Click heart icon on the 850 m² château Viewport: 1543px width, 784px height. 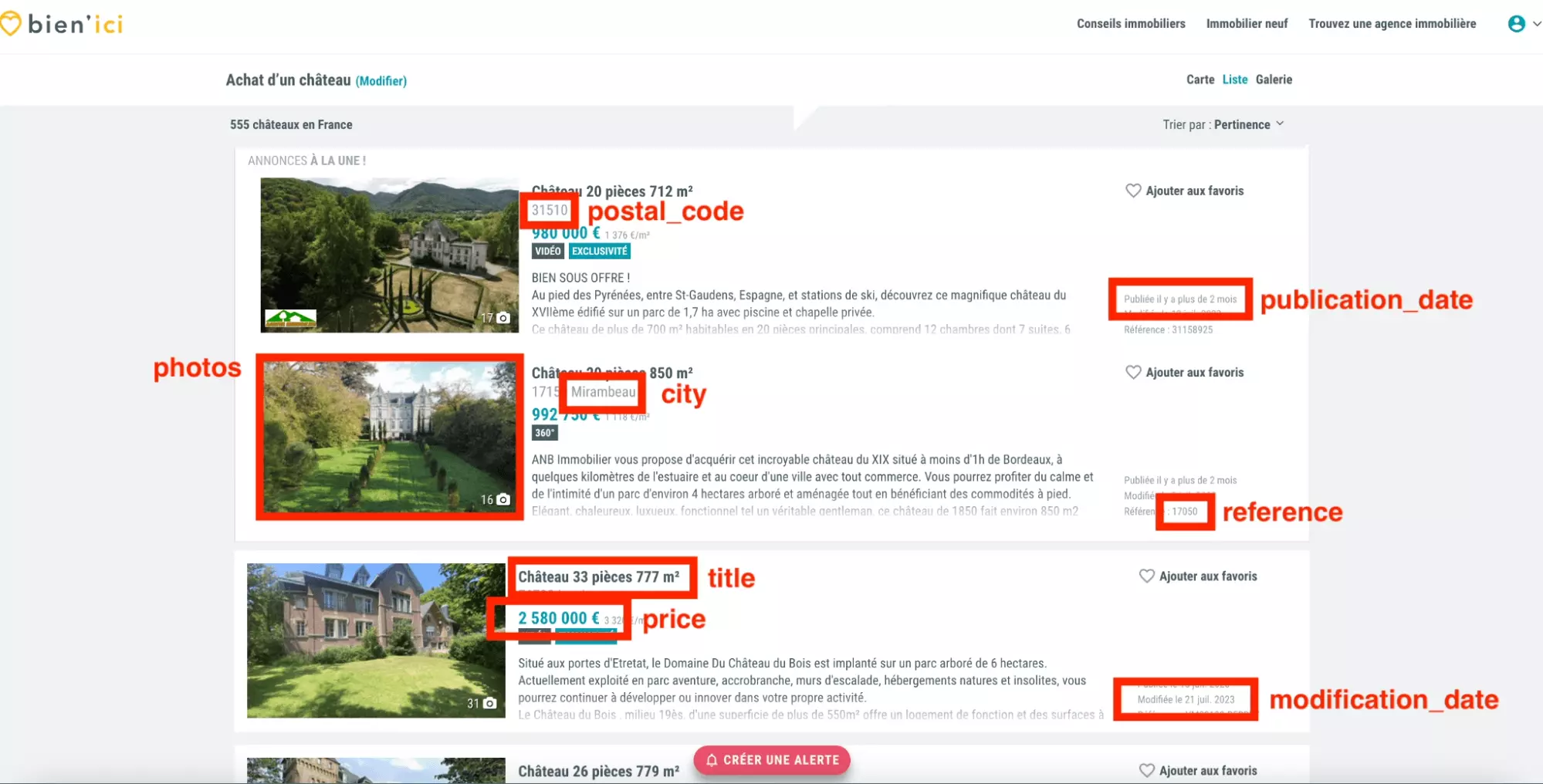coord(1132,372)
